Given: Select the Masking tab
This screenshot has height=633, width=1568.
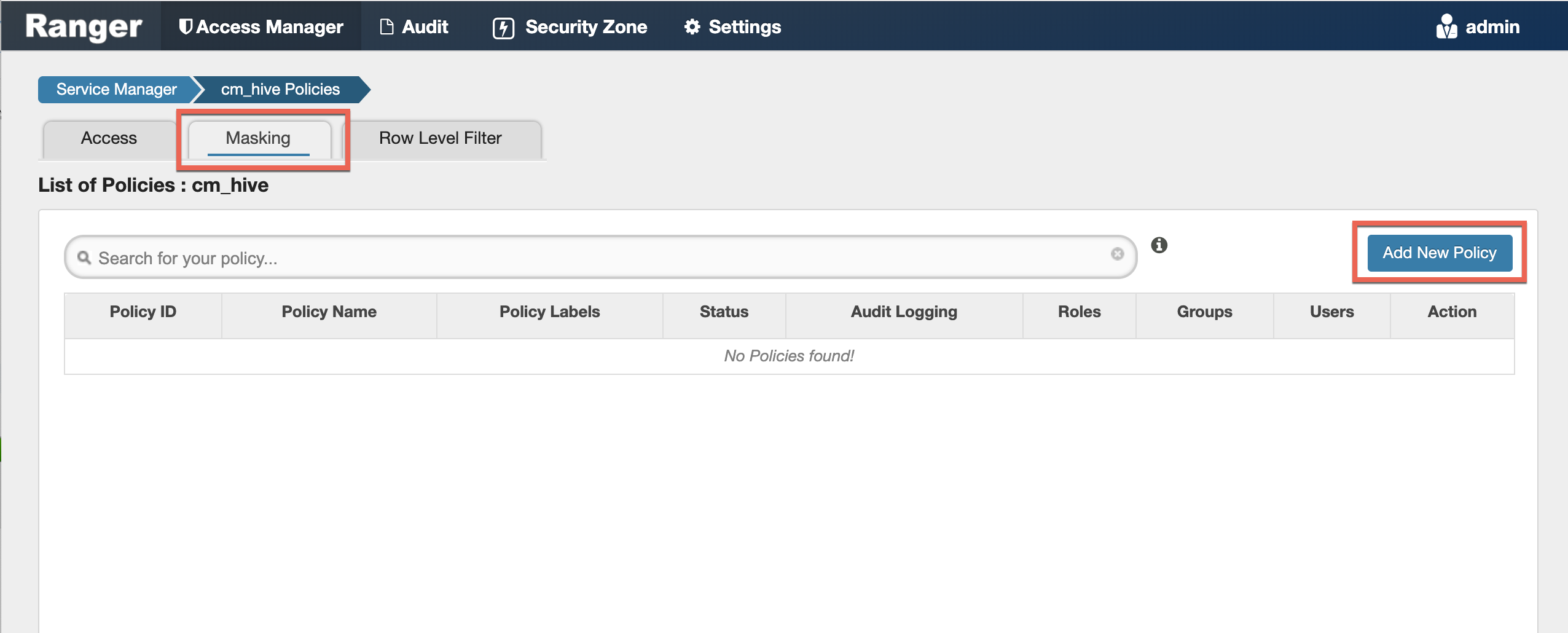Looking at the screenshot, I should point(258,138).
